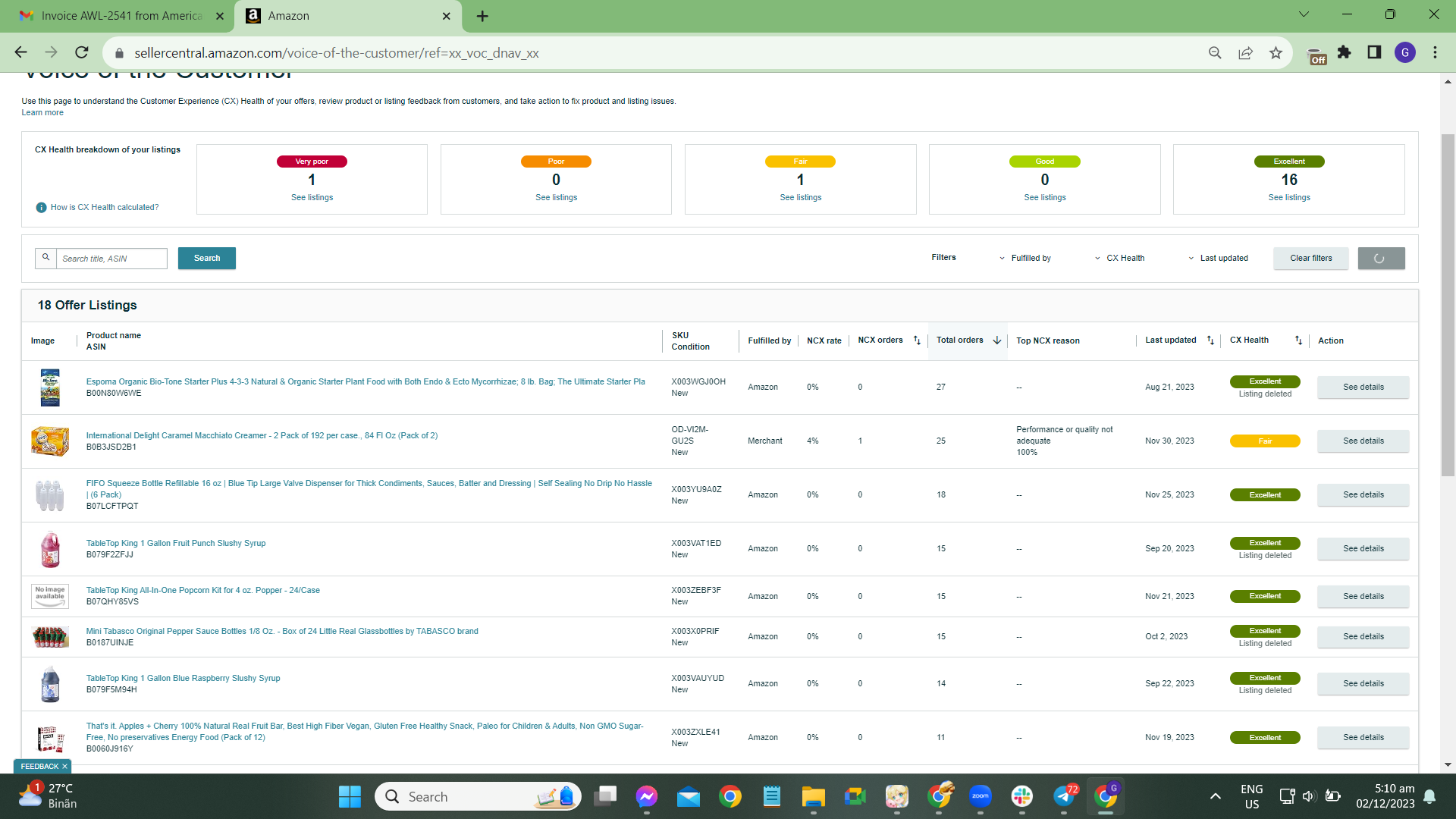See details for Espoma Organic Bio-Tone listing

pos(1363,388)
